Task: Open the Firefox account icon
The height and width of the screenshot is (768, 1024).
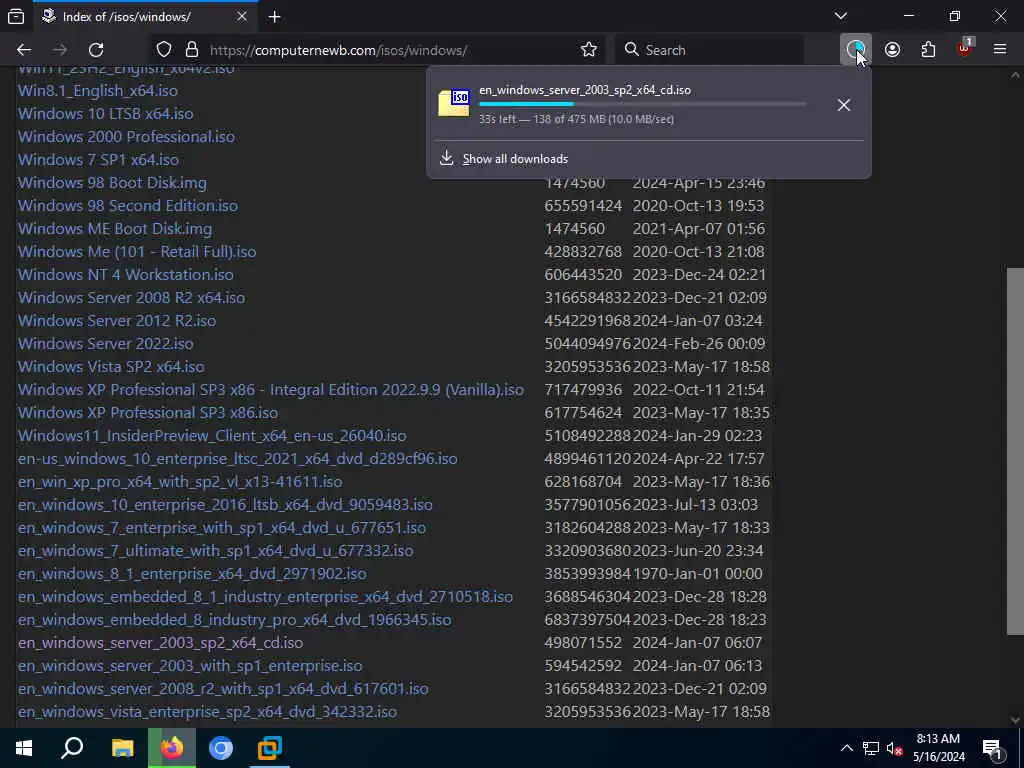Action: [892, 50]
